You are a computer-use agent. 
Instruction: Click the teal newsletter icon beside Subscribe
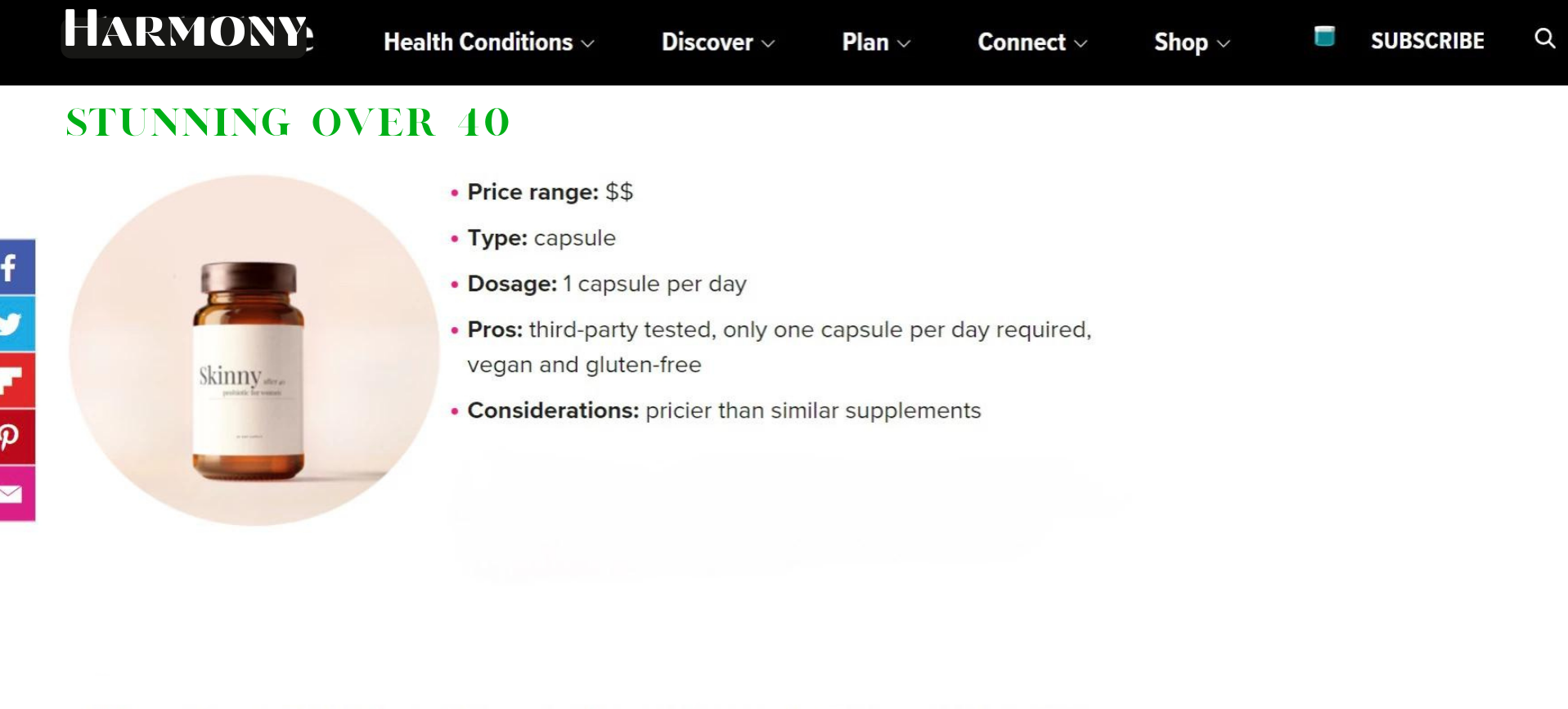(1324, 37)
